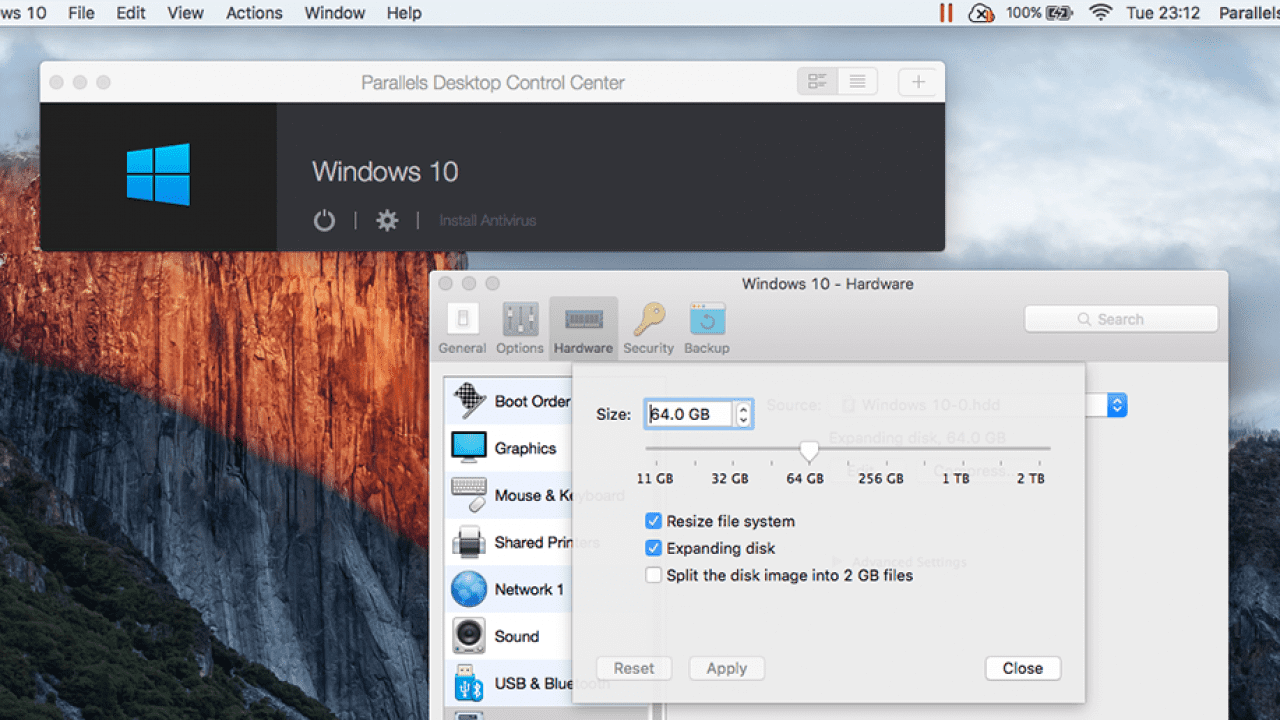Click the 256 GB slider mark
This screenshot has width=1280, height=720.
click(881, 478)
